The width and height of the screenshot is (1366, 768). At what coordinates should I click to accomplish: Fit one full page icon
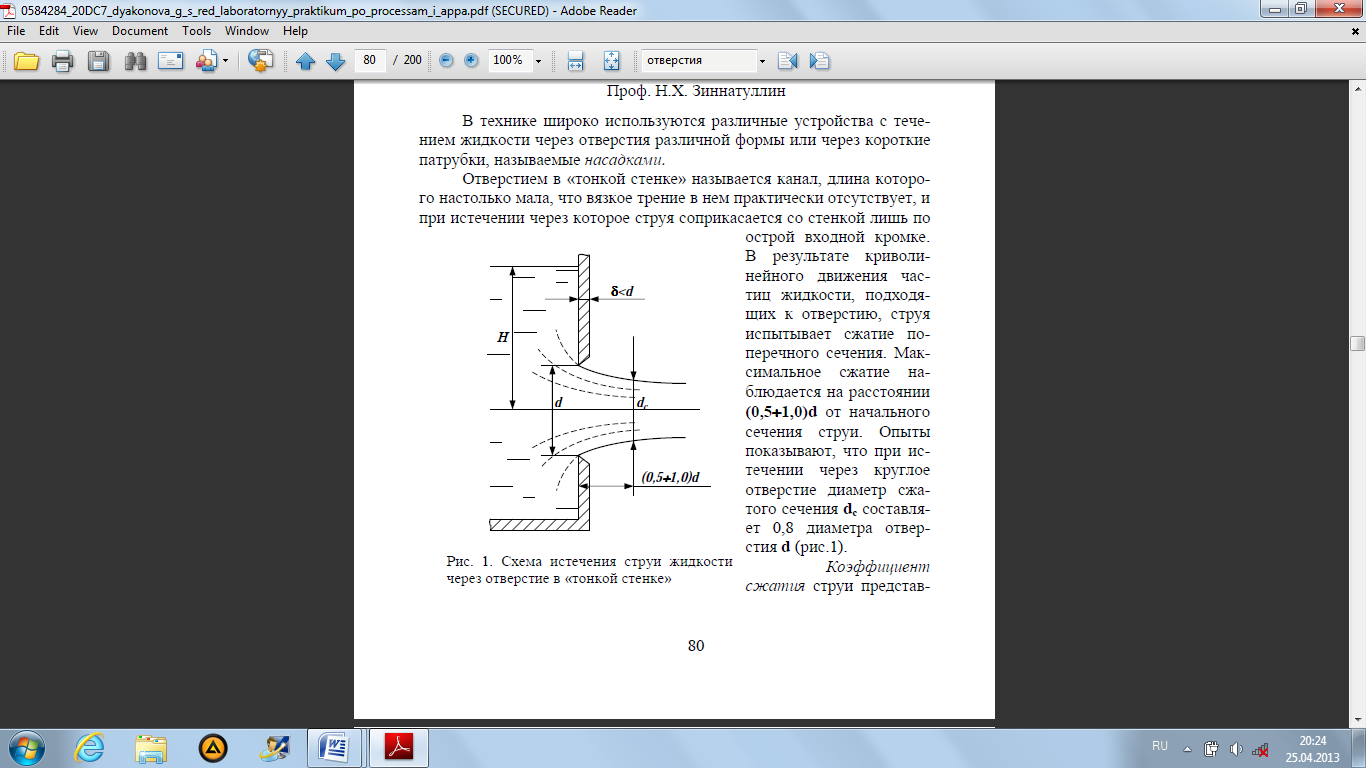(612, 61)
